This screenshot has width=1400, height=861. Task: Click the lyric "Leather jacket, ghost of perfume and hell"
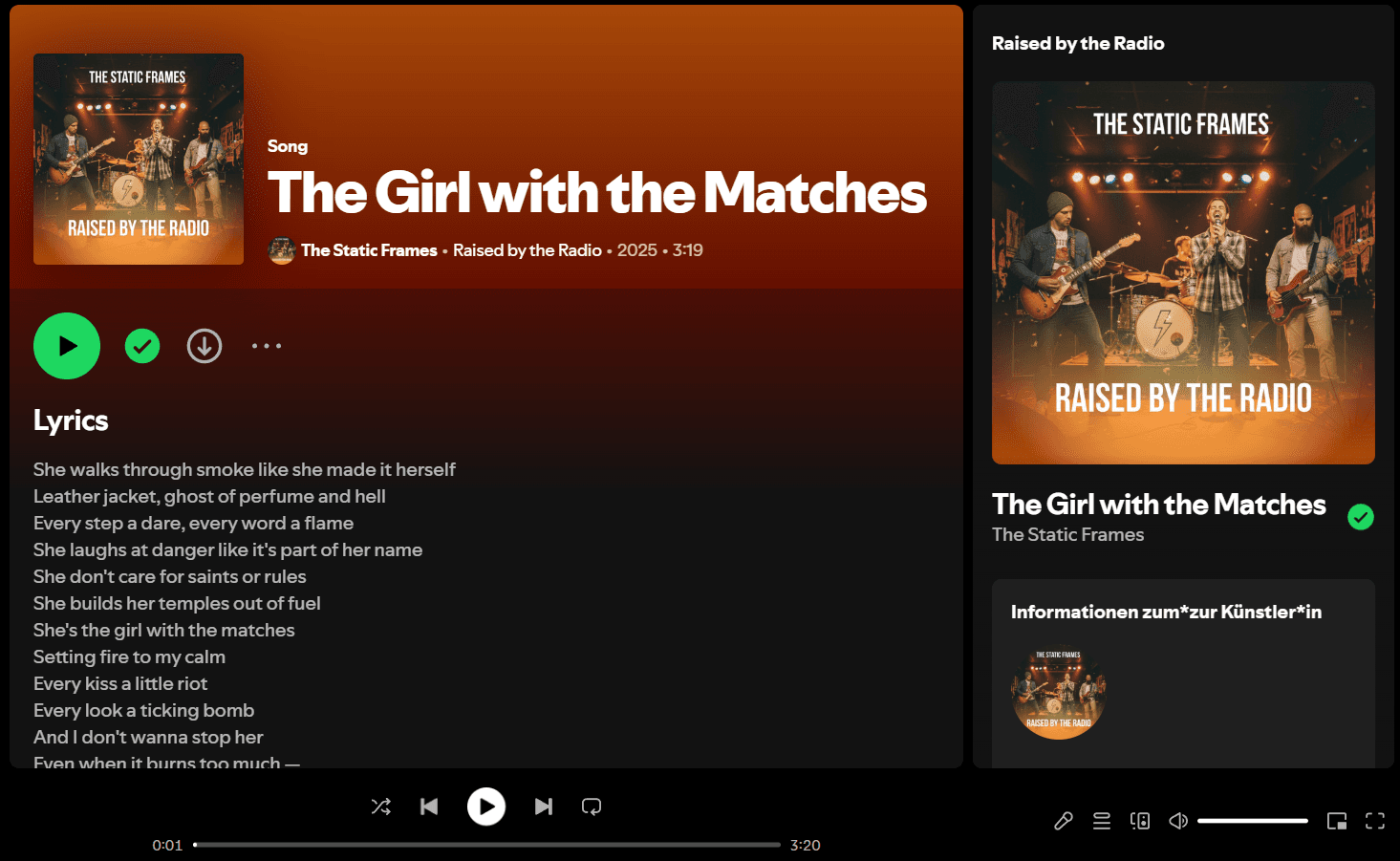[210, 496]
